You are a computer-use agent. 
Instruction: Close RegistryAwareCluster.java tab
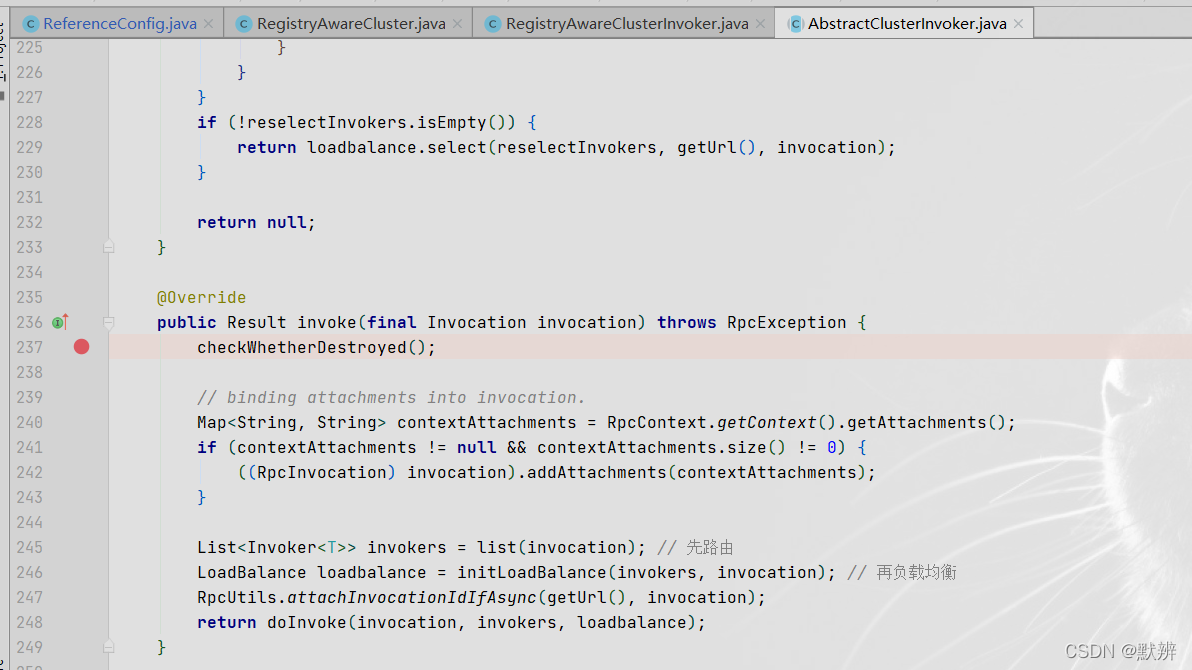457,24
